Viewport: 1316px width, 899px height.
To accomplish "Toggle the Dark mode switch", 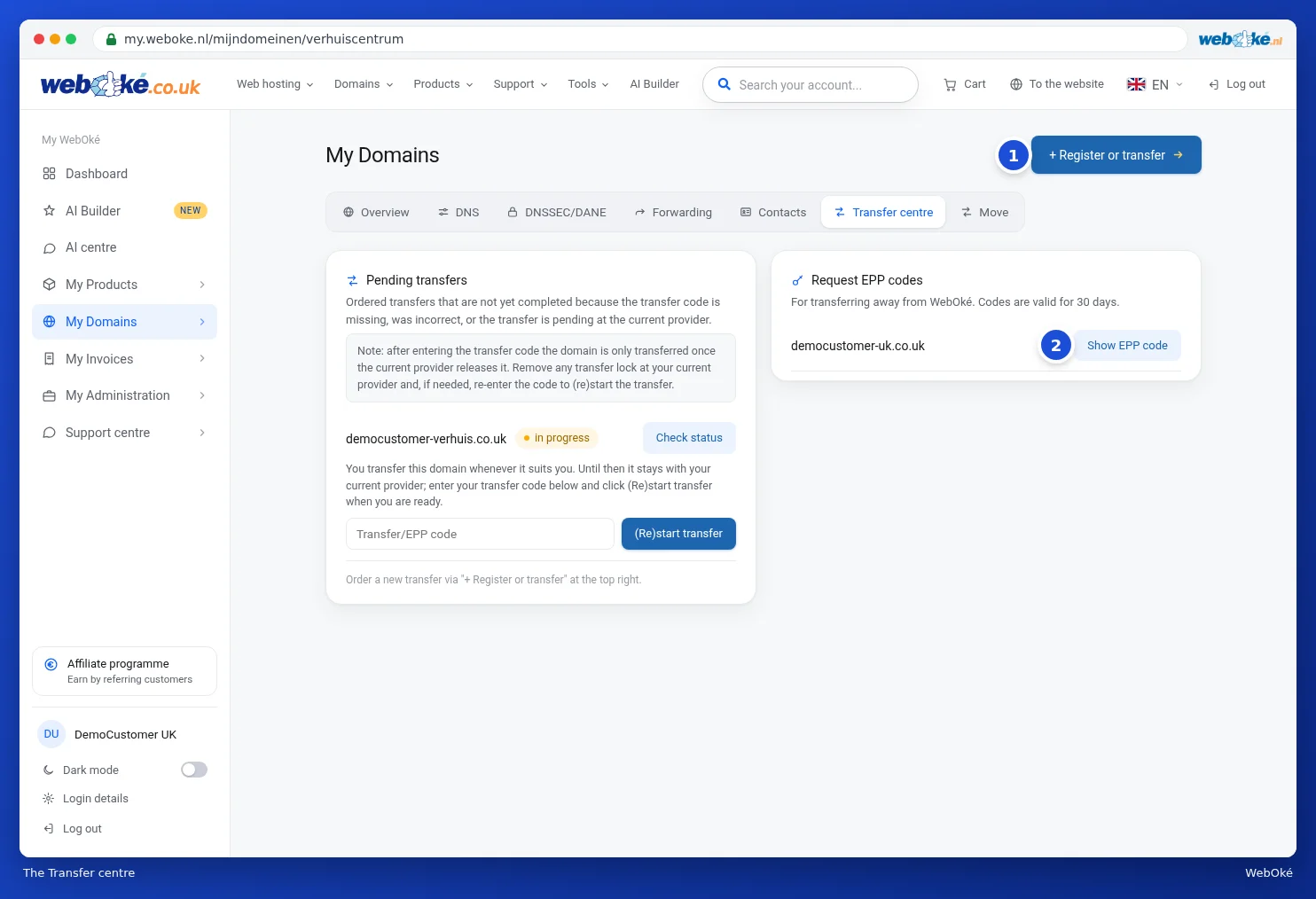I will point(194,770).
